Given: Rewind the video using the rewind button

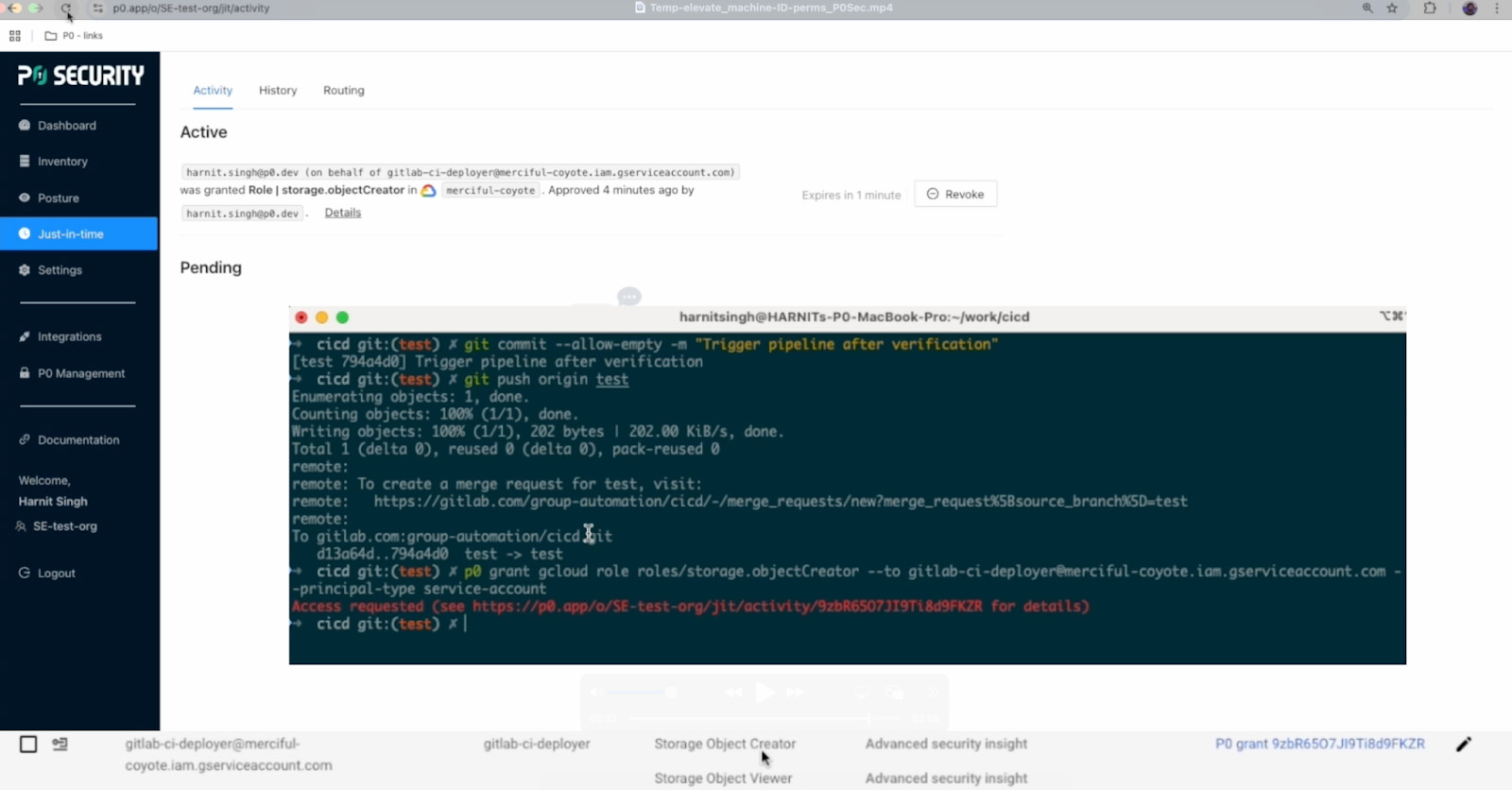Looking at the screenshot, I should [733, 693].
